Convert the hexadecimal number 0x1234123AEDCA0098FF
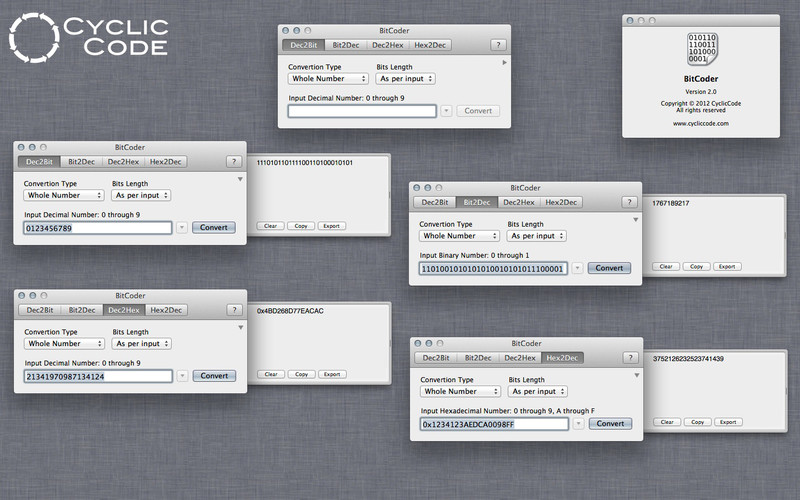The width and height of the screenshot is (800, 500). point(610,423)
